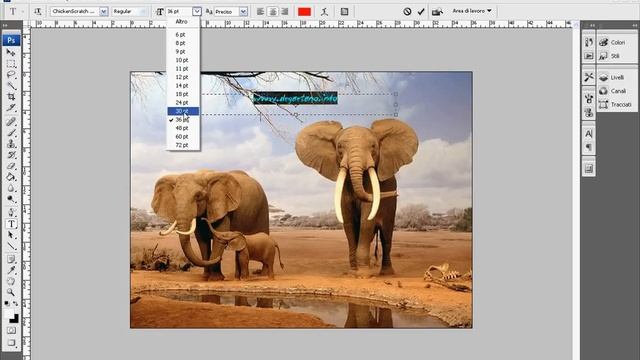
Task: Collapse the toolbox to double column
Action: tap(6, 25)
